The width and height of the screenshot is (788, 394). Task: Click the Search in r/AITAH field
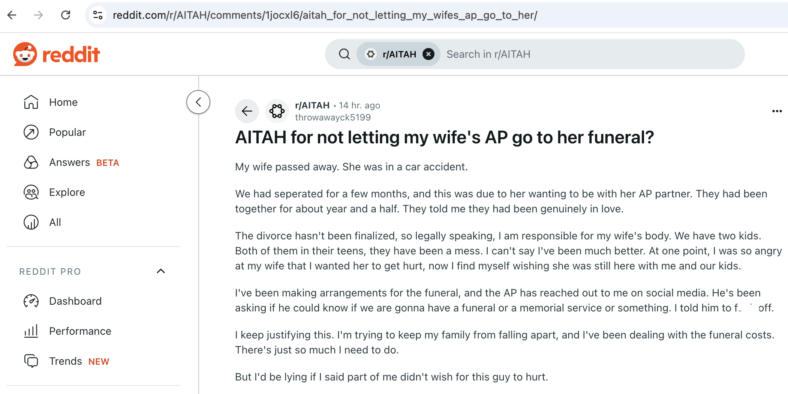(x=588, y=54)
